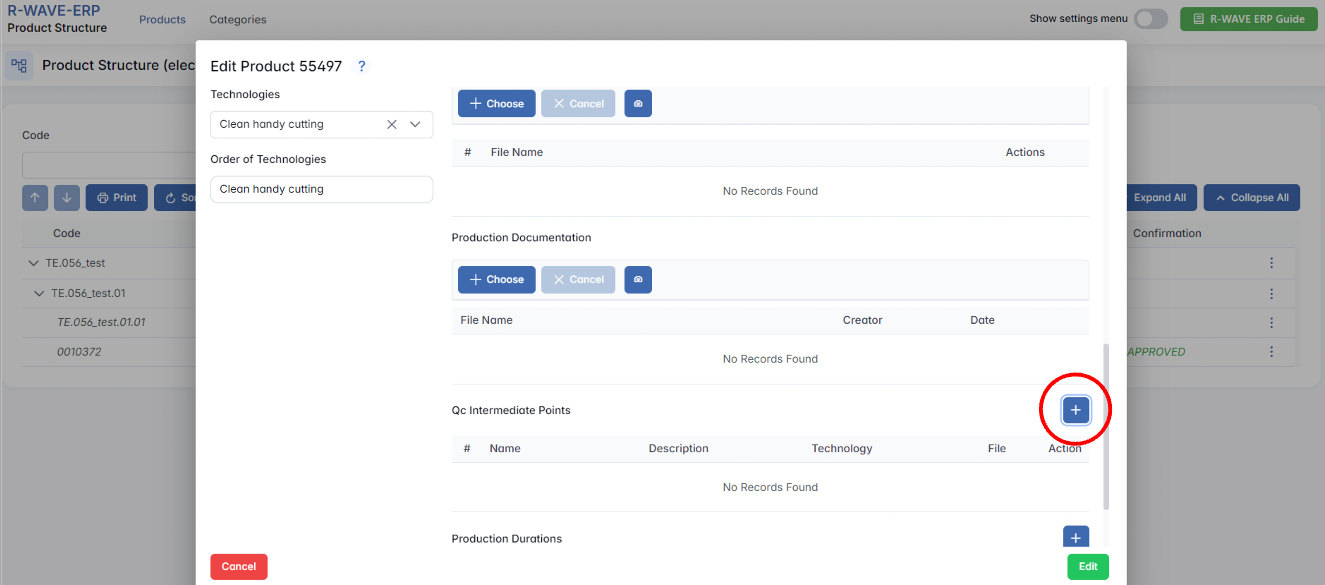Click the plus icon for Production Durations

[x=1076, y=538]
